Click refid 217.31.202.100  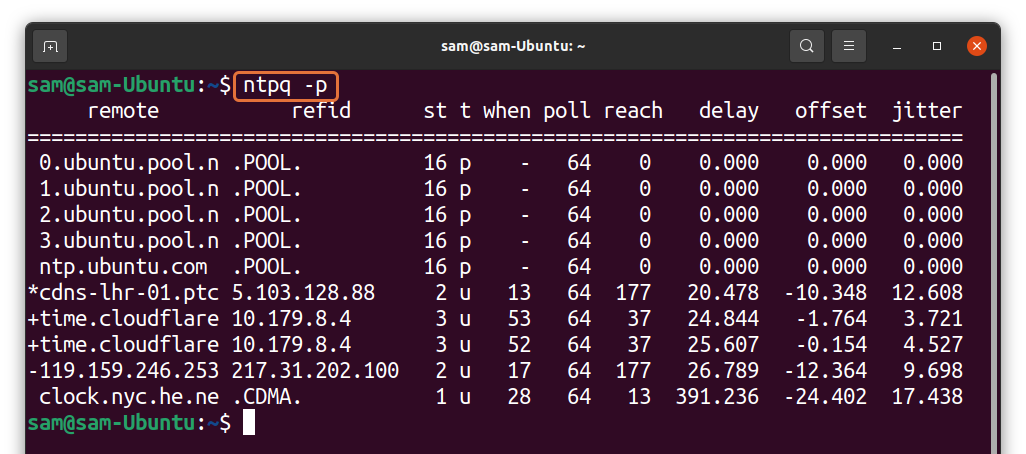coord(315,371)
